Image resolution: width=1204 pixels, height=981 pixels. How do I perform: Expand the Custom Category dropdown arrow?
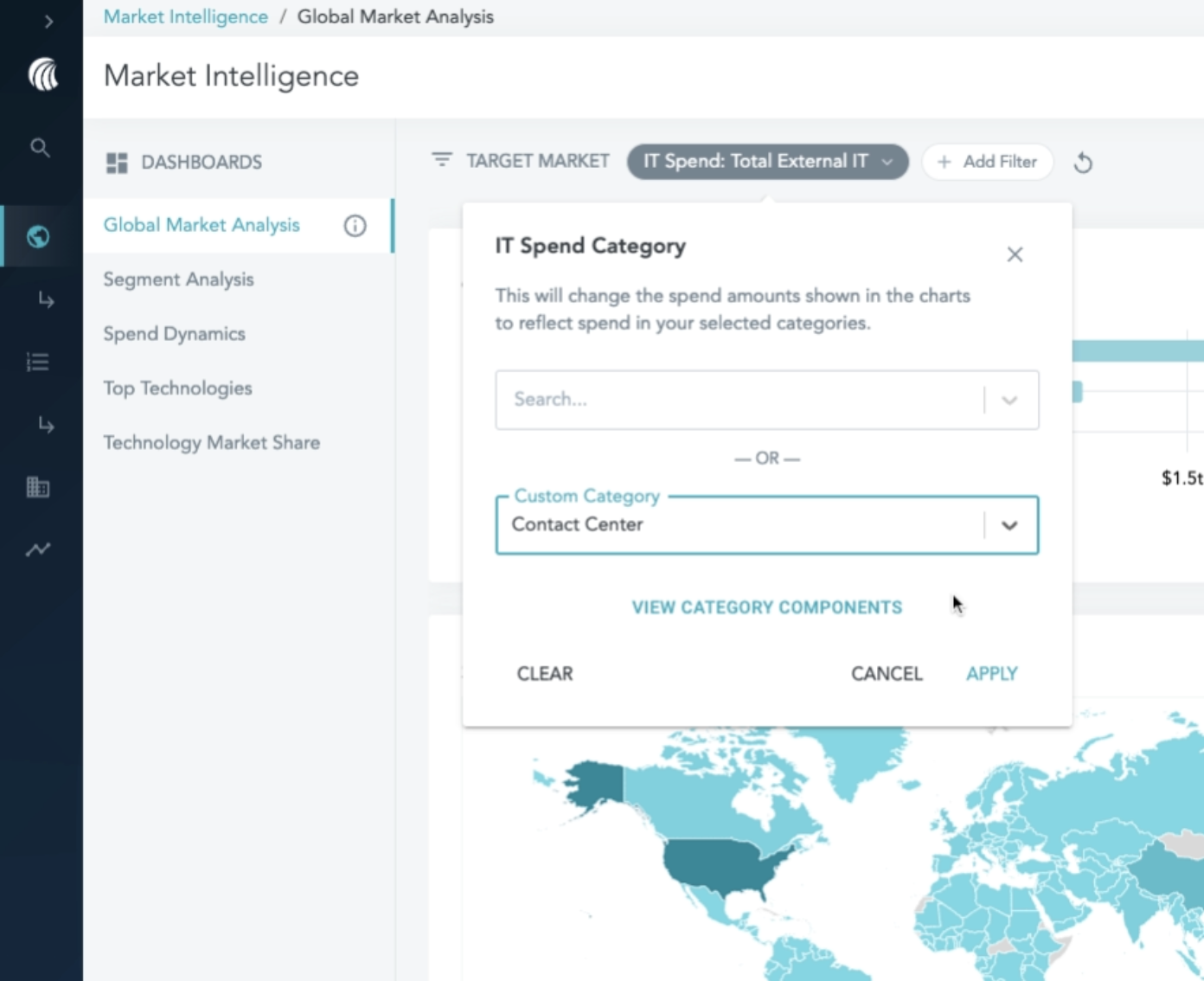coord(1009,525)
